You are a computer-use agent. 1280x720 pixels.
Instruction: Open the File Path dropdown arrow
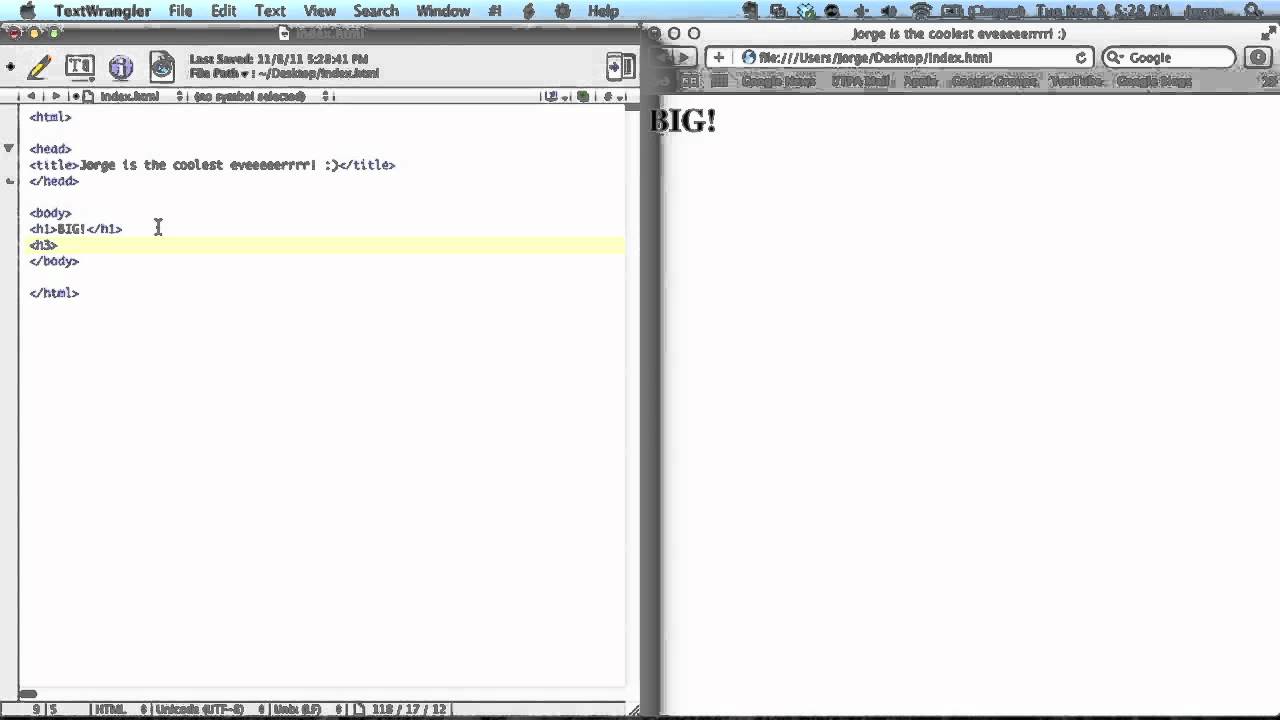click(x=245, y=73)
